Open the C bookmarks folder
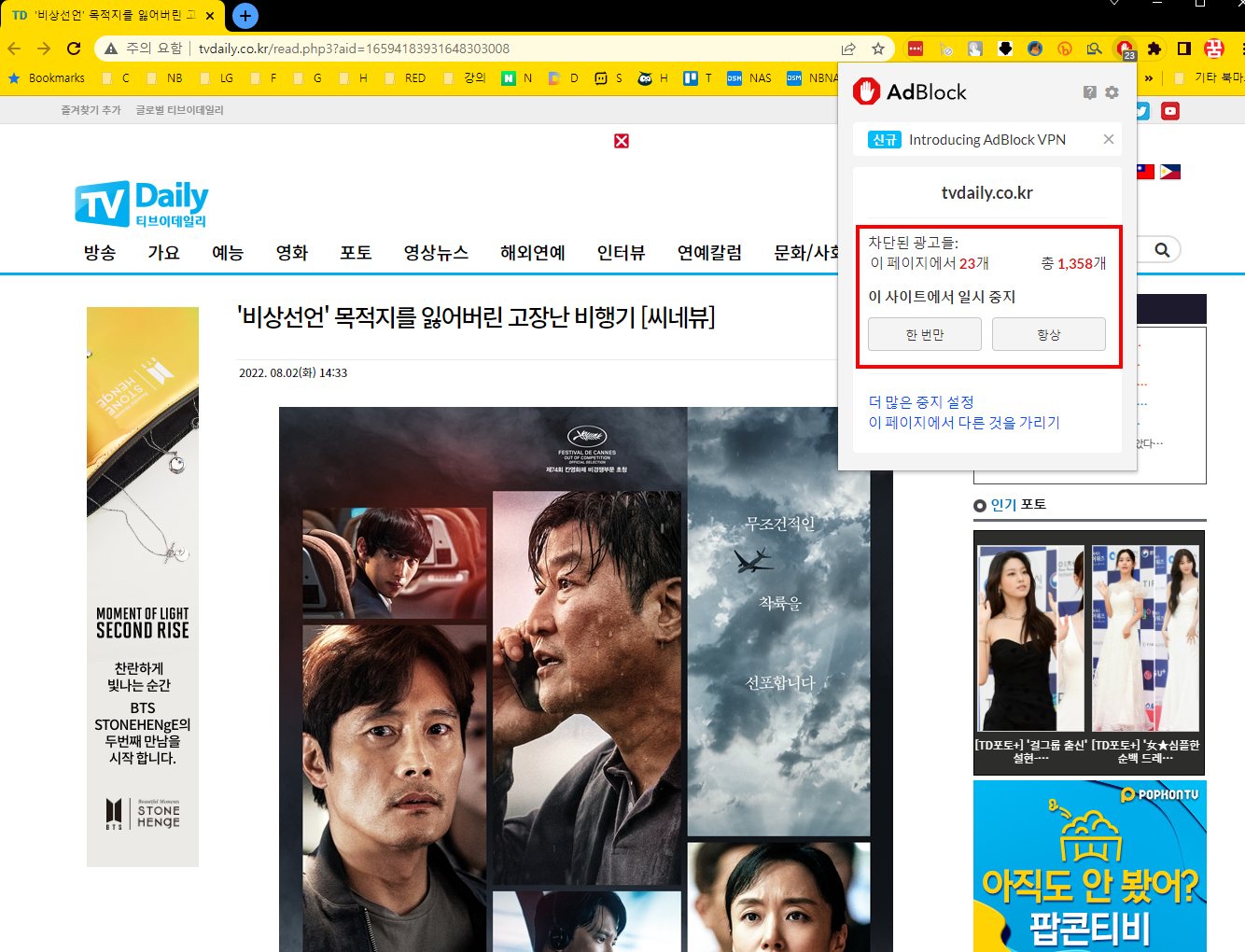 [x=116, y=78]
